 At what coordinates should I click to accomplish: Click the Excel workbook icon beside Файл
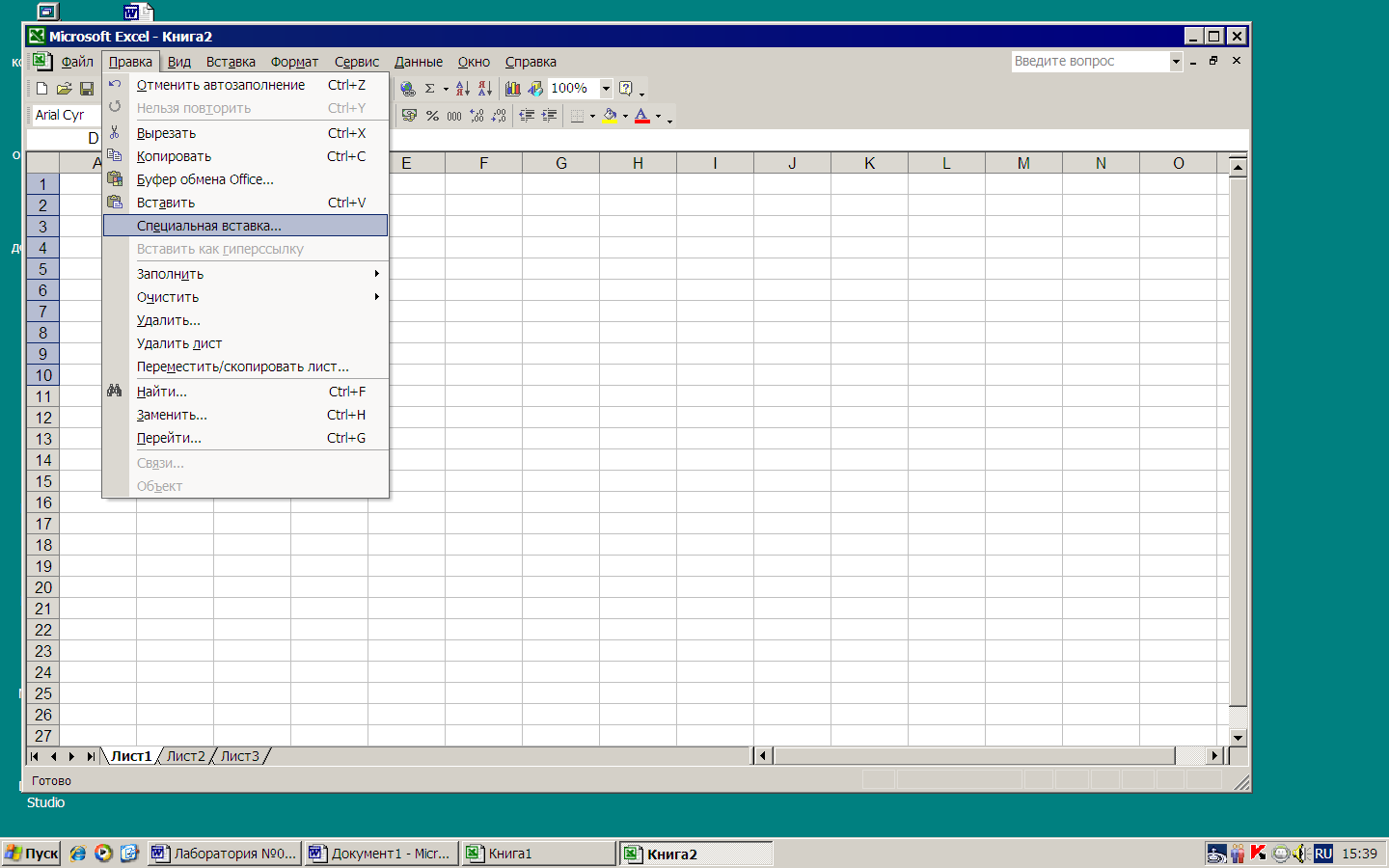coord(41,61)
